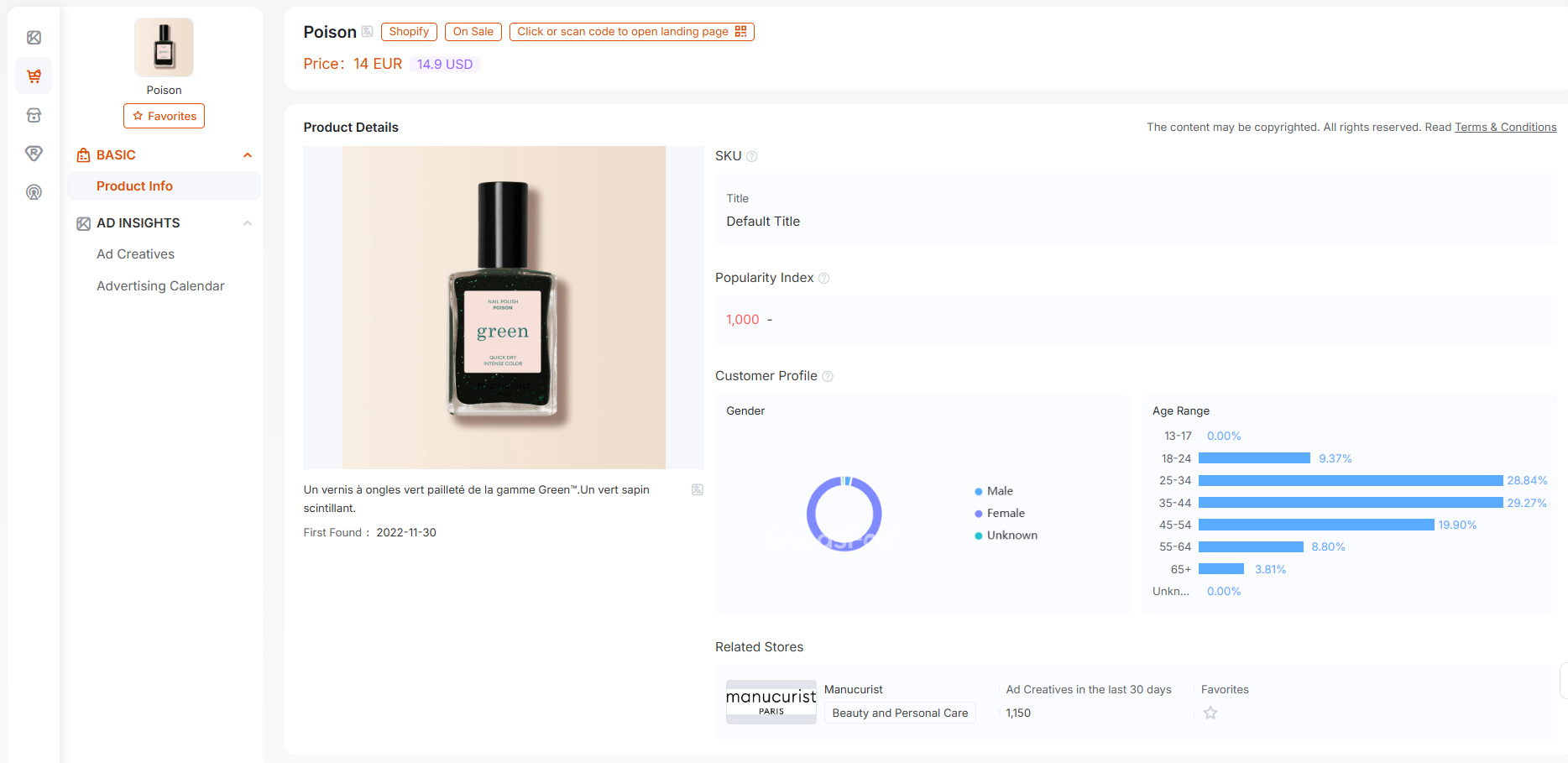Screen dimensions: 1568x763
Task: Click the BASIC shopping bag icon
Action: (83, 155)
